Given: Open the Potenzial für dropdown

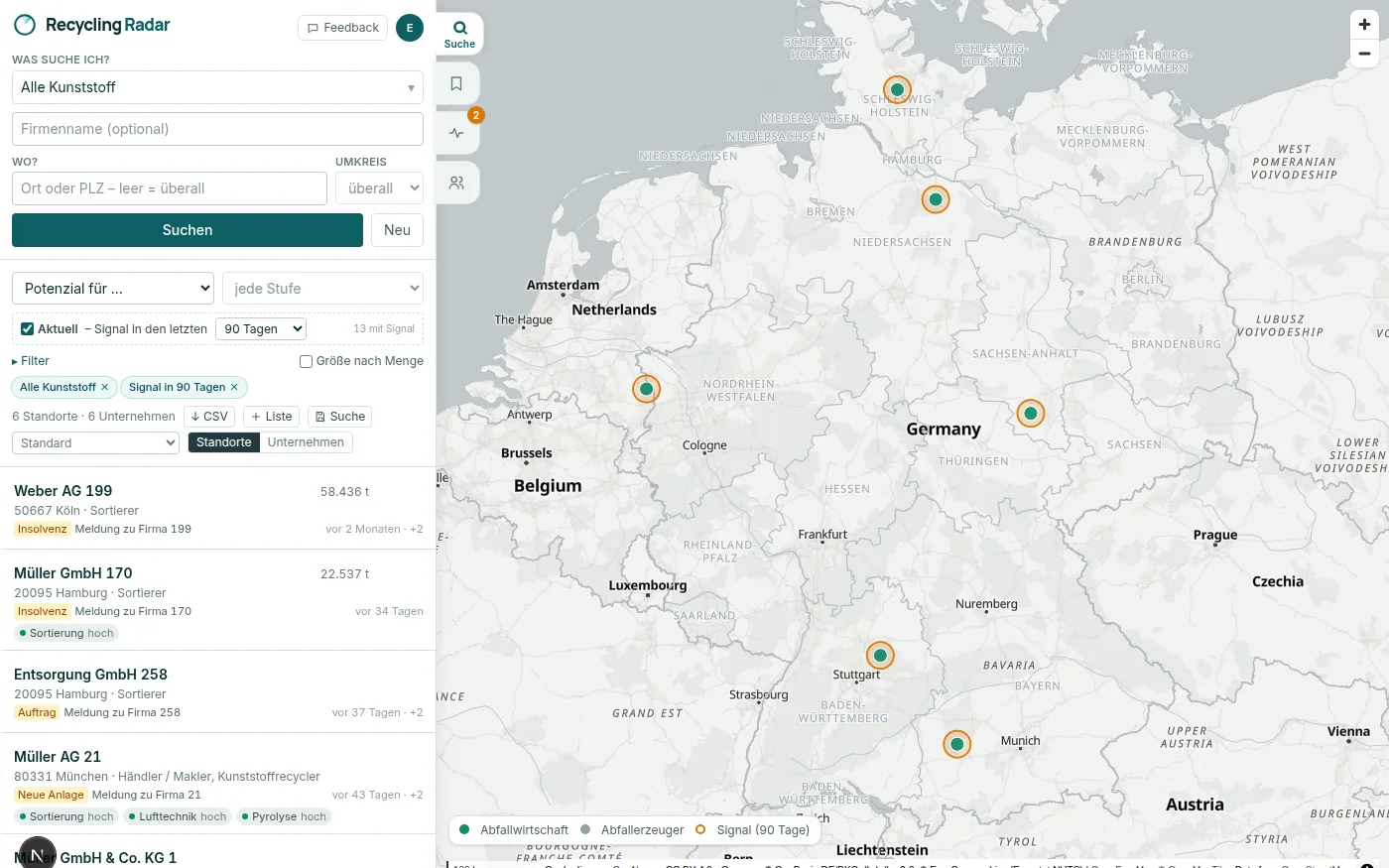Looking at the screenshot, I should (x=113, y=289).
